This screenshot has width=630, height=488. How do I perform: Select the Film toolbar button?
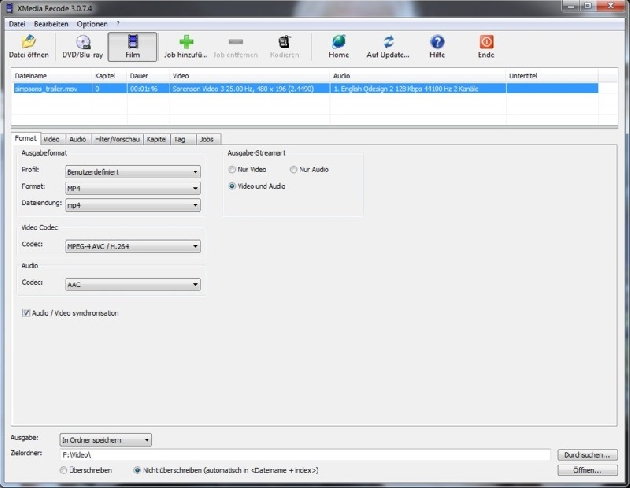coord(132,42)
